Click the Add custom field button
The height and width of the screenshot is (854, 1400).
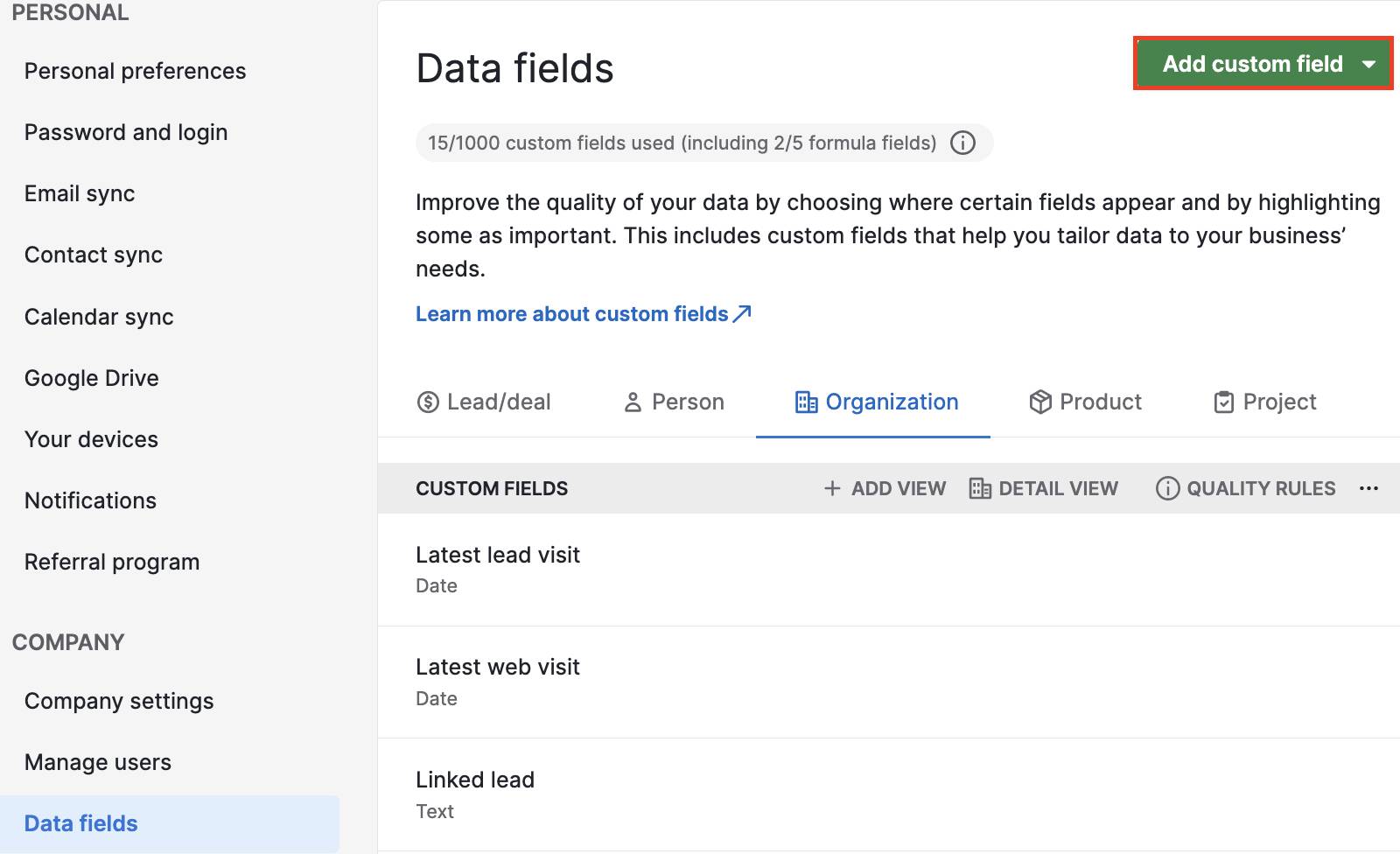(1251, 63)
